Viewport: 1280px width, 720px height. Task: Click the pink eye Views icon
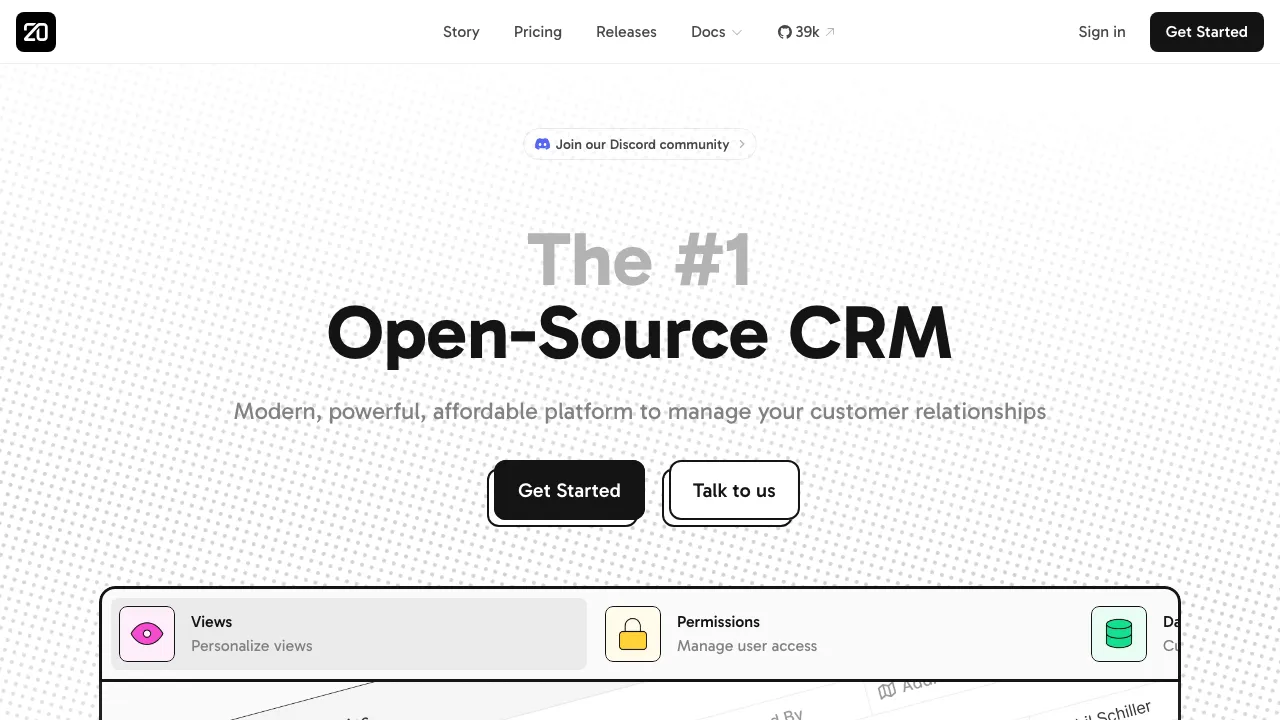tap(147, 634)
